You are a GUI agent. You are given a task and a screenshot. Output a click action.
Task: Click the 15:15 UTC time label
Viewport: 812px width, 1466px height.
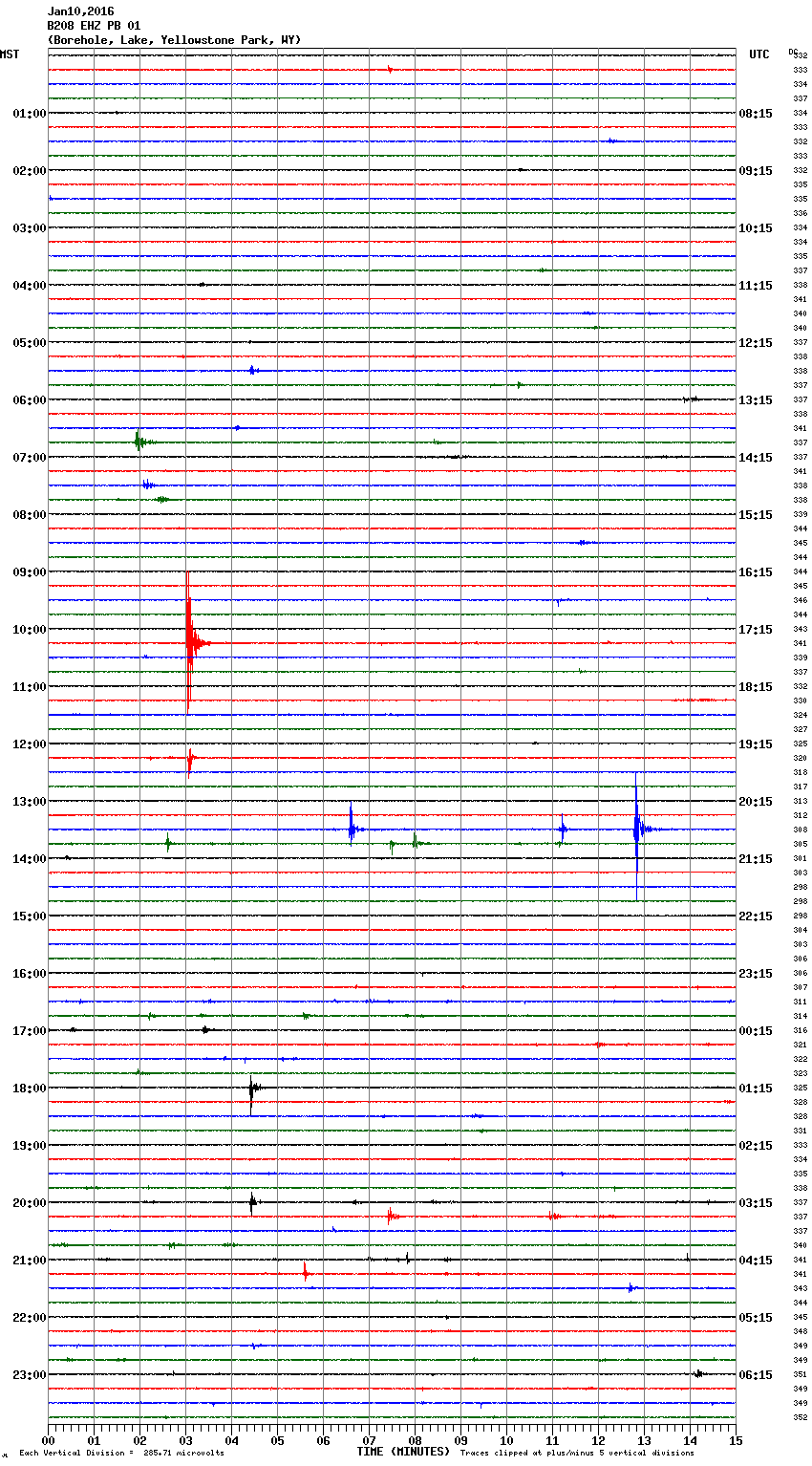[x=756, y=515]
